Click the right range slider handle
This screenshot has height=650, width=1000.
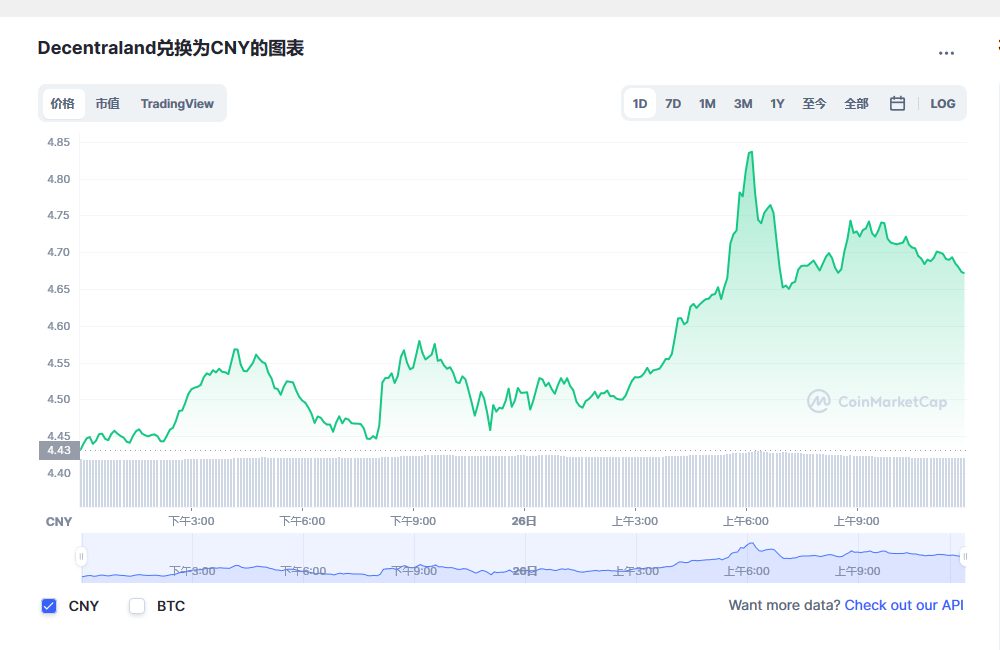click(965, 557)
